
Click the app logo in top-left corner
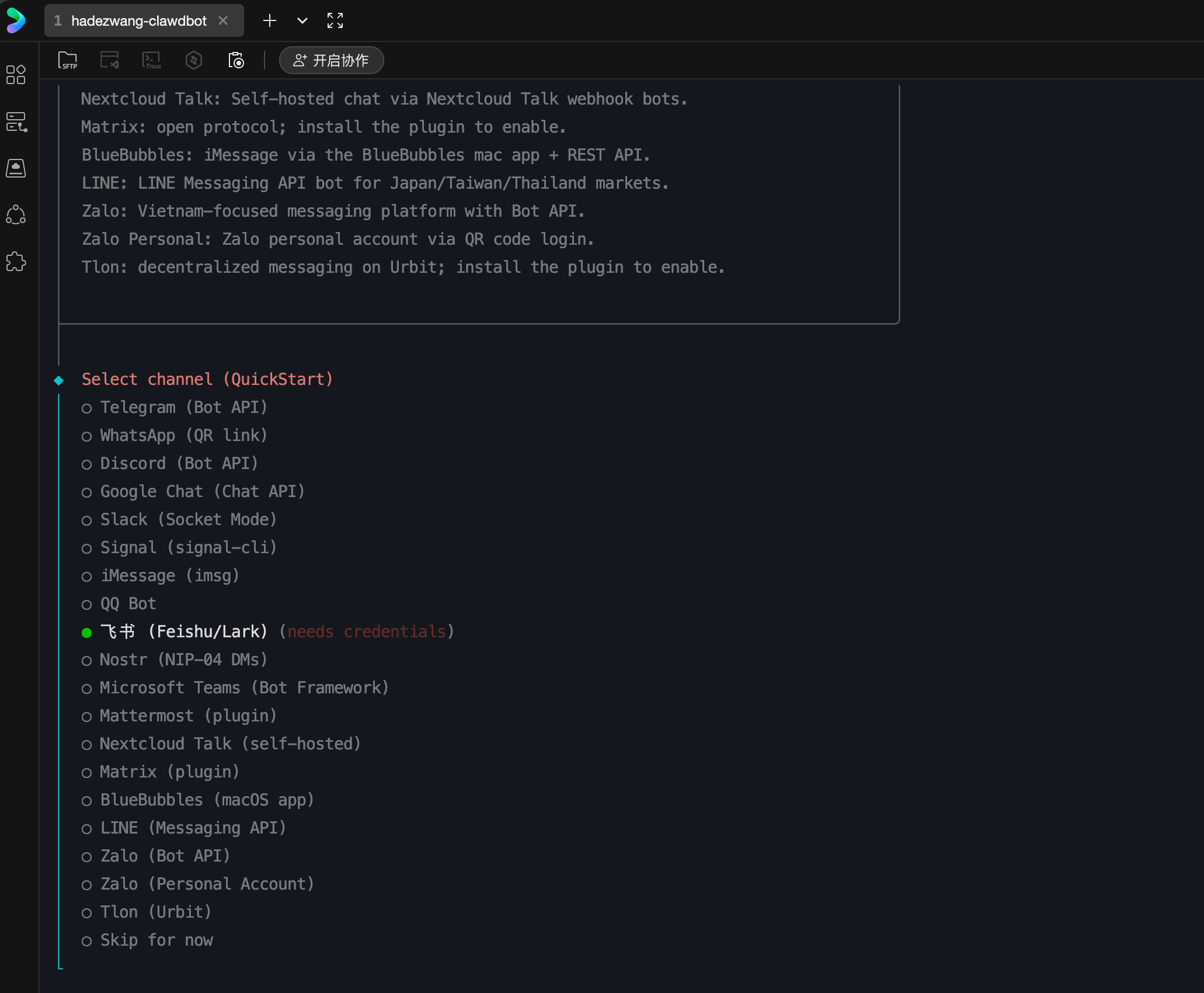coord(16,21)
